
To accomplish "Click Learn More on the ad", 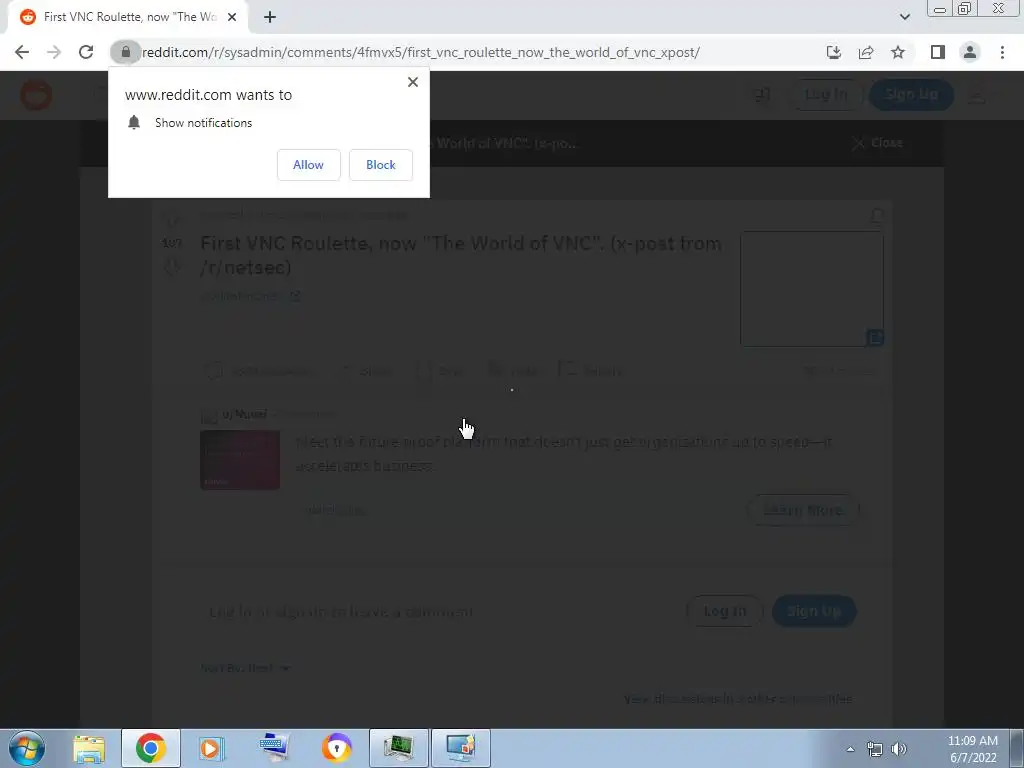I will tap(803, 510).
